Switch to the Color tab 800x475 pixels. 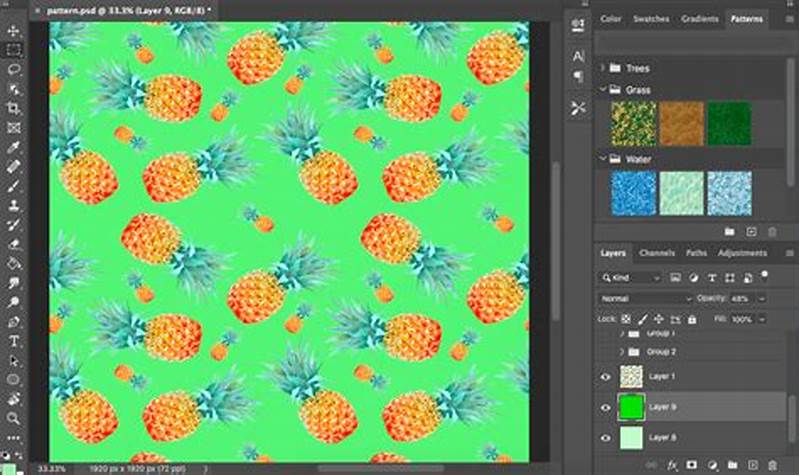[x=611, y=18]
